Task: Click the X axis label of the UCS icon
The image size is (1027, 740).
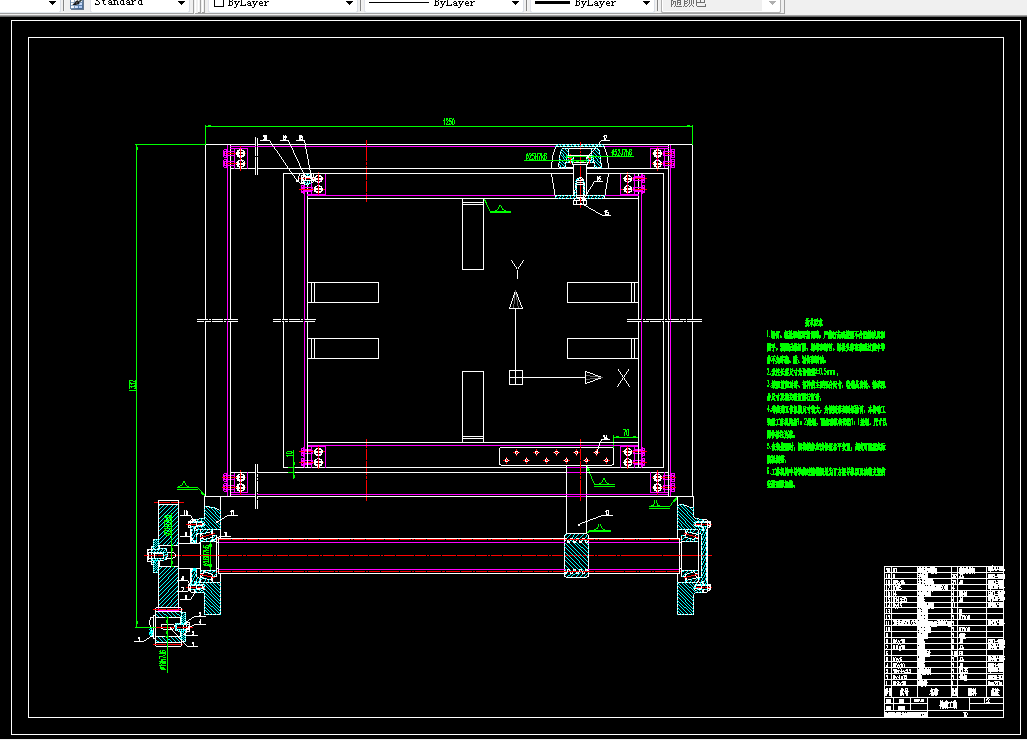Action: [x=624, y=378]
